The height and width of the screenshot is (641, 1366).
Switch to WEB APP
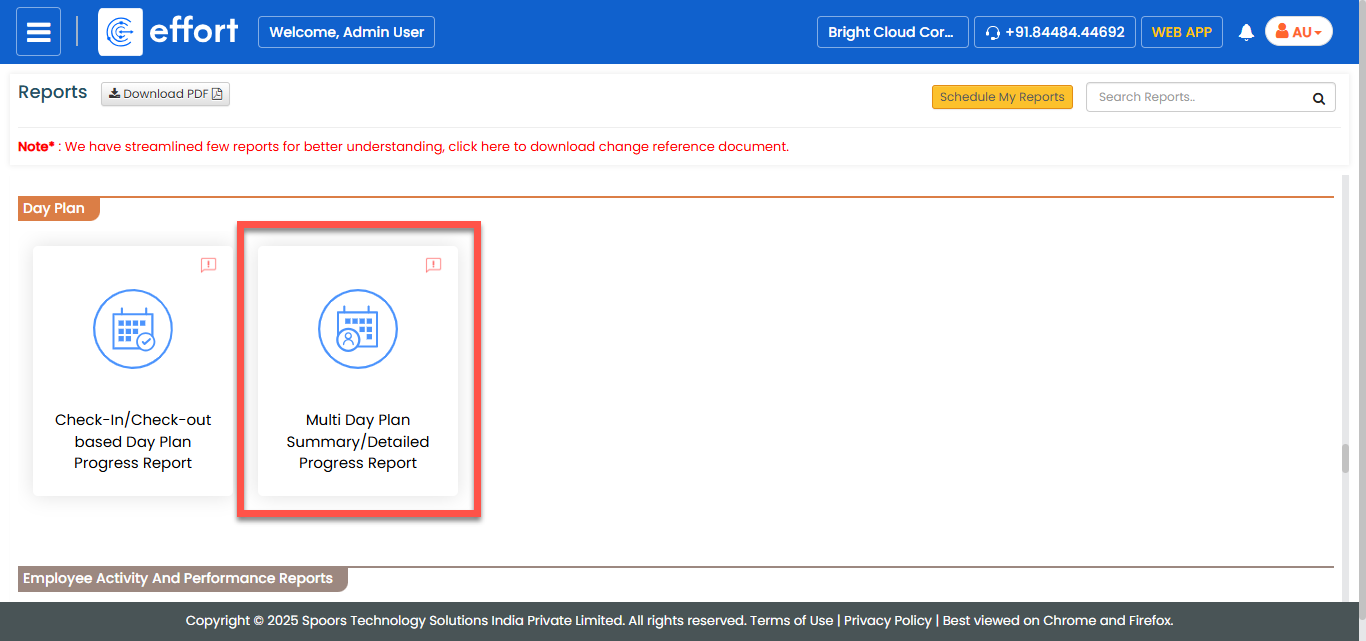[x=1181, y=32]
